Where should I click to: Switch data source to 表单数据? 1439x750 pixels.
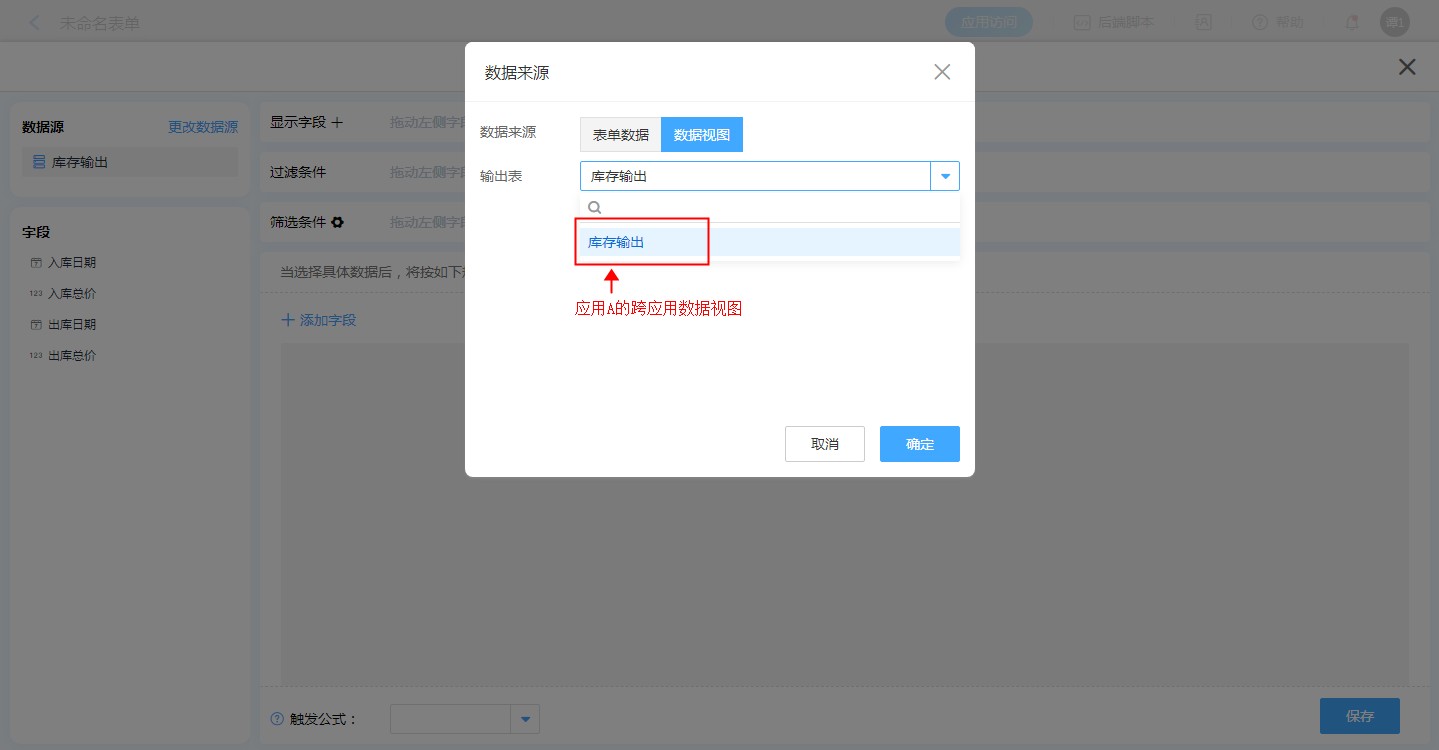[620, 135]
